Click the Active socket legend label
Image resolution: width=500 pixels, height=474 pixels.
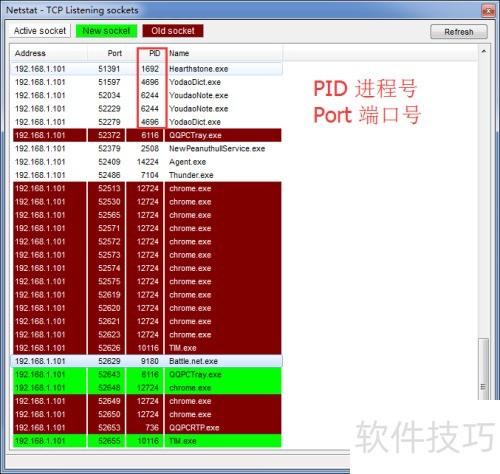click(x=40, y=31)
